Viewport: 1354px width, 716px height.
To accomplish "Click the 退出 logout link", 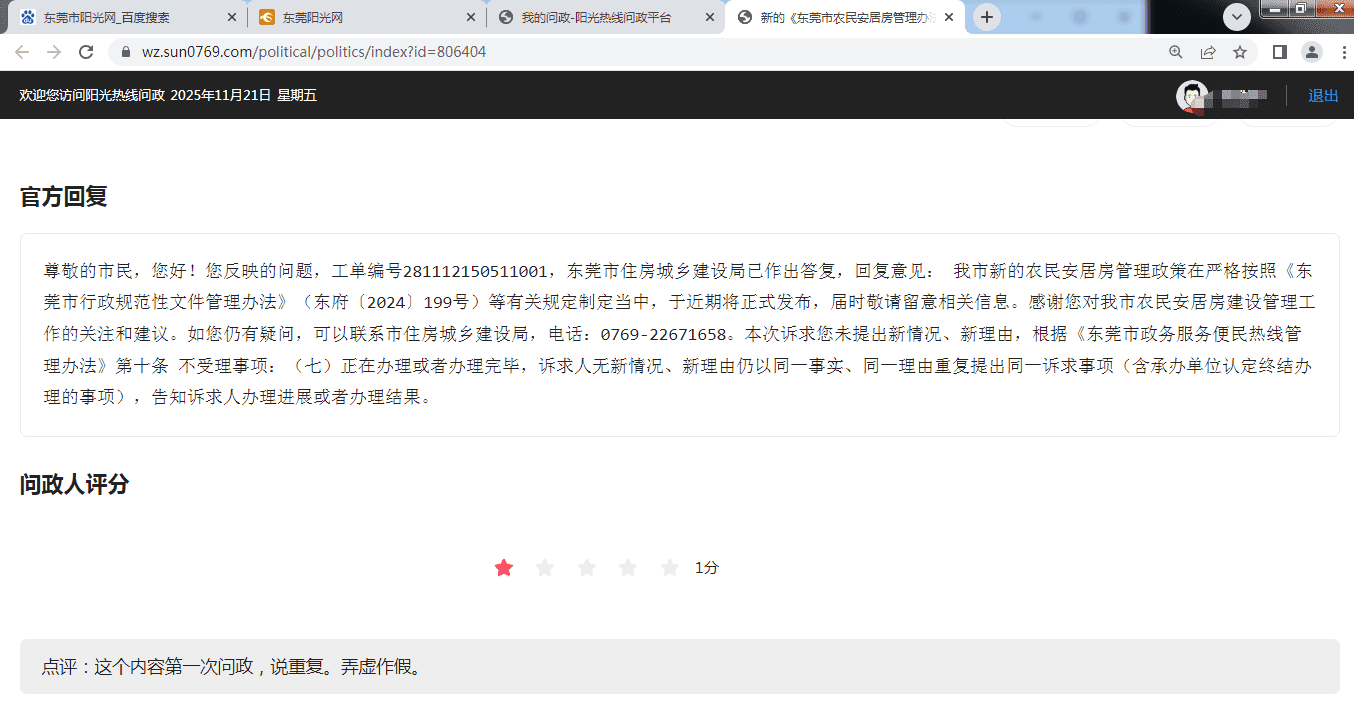I will coord(1323,95).
